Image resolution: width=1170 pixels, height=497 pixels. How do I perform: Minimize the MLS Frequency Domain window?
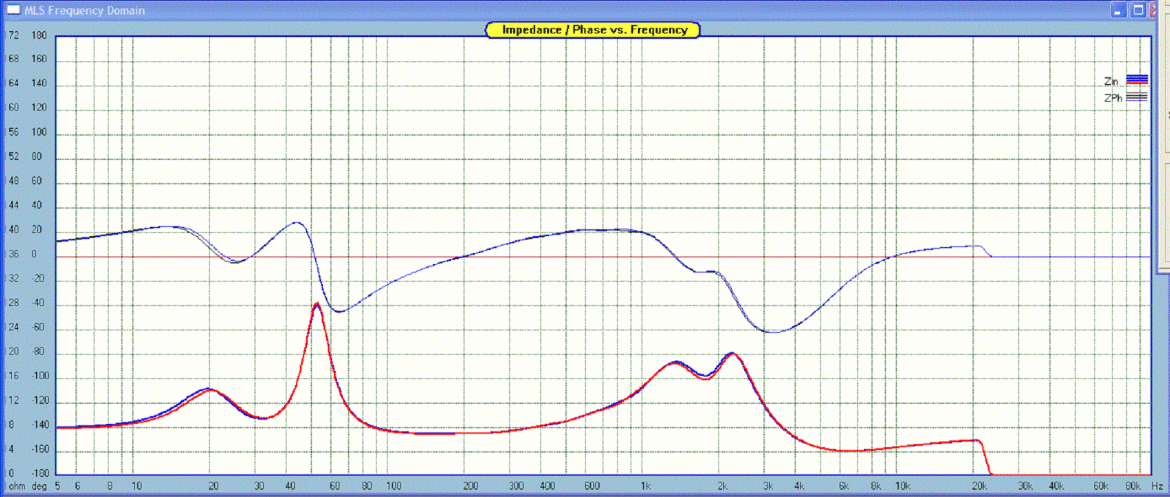coord(1117,10)
